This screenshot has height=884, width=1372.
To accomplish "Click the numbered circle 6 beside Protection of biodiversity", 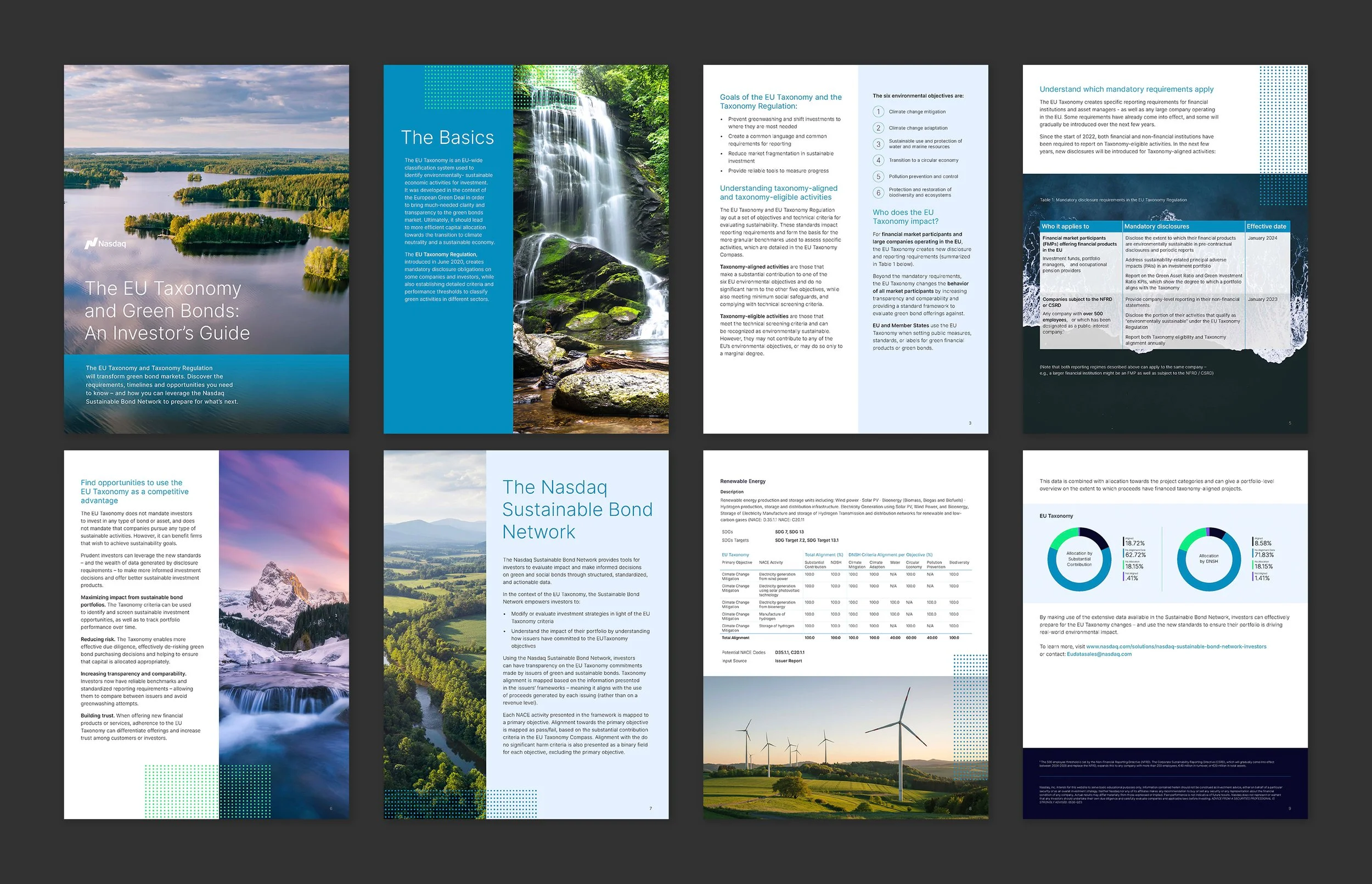I will pyautogui.click(x=878, y=192).
